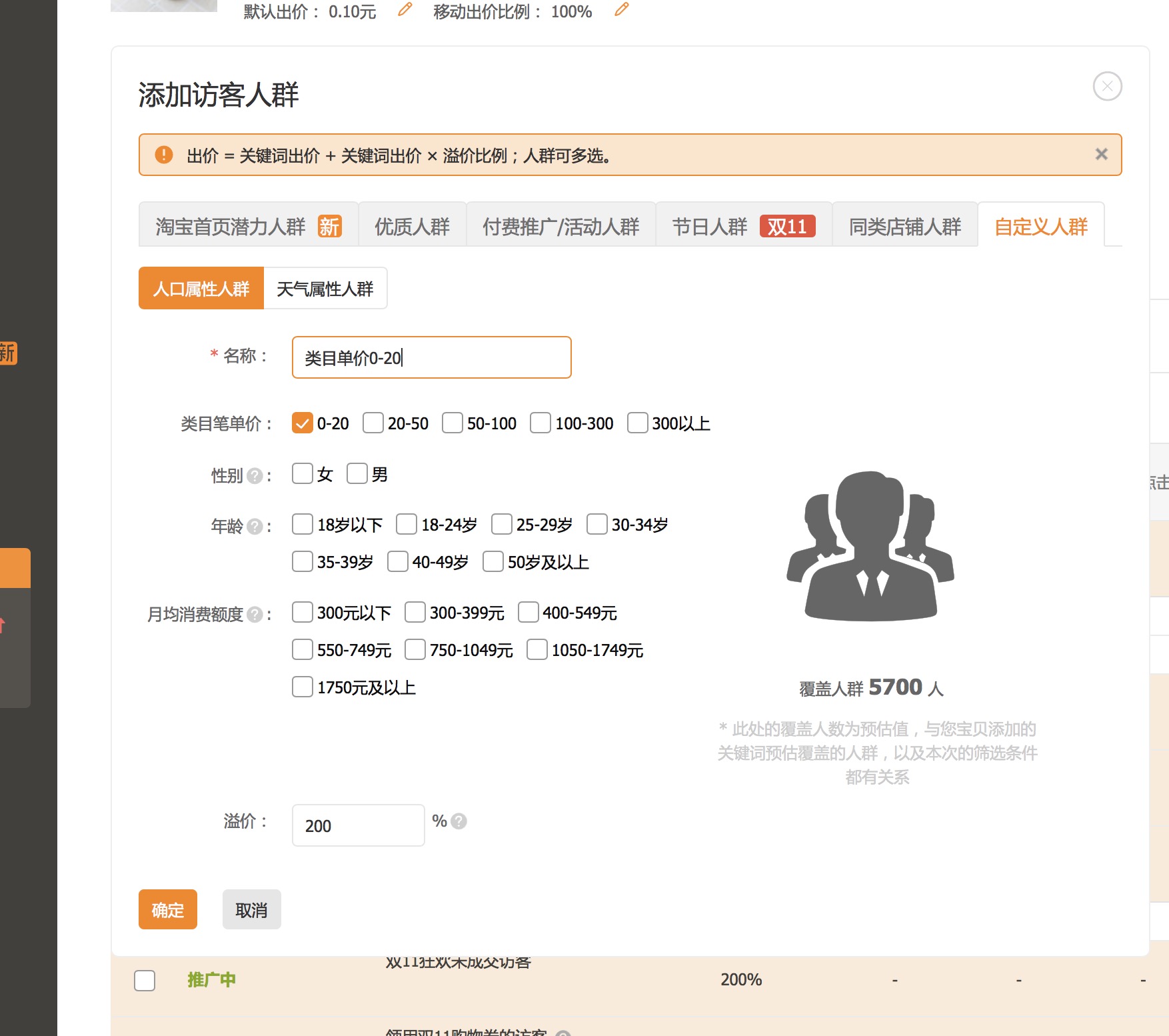Click the help icon beside the 溢价 percentage

(459, 821)
